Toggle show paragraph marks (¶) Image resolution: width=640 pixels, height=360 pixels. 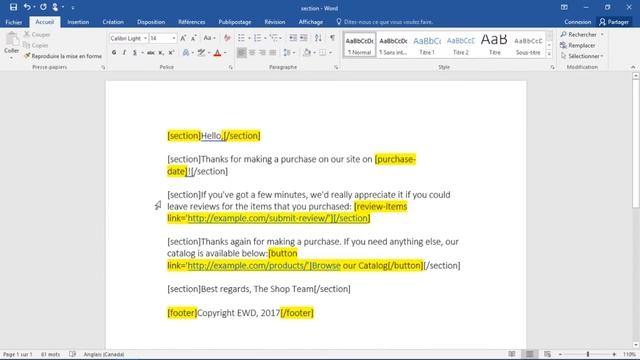tap(332, 38)
